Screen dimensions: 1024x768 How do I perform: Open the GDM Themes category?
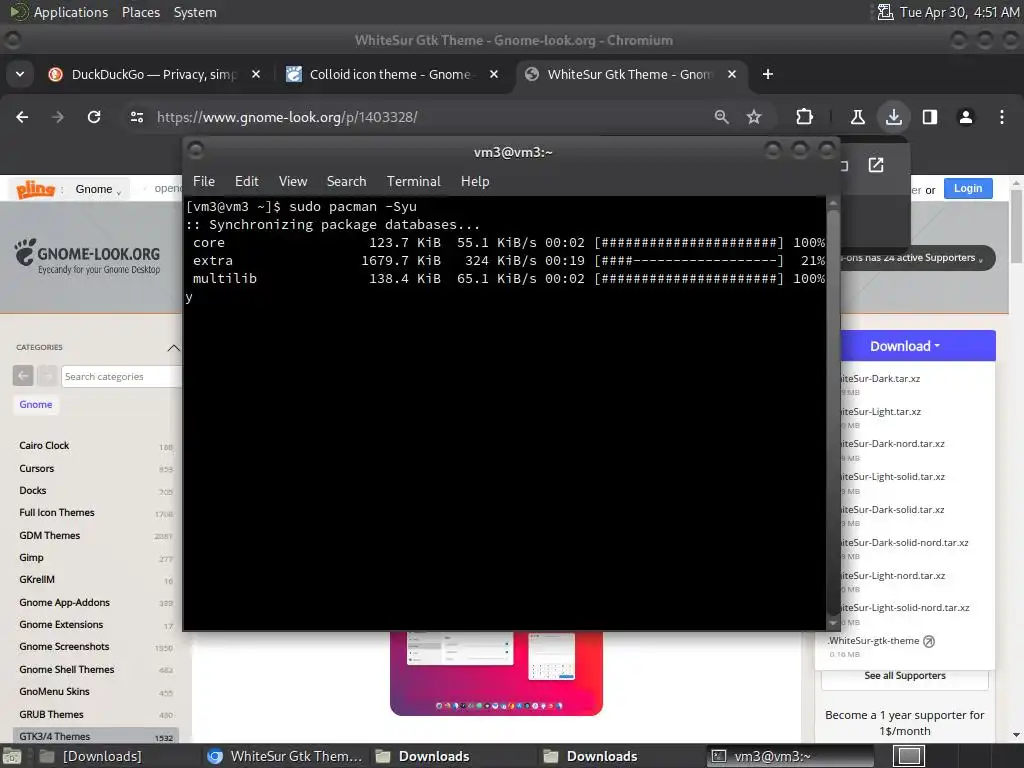50,536
